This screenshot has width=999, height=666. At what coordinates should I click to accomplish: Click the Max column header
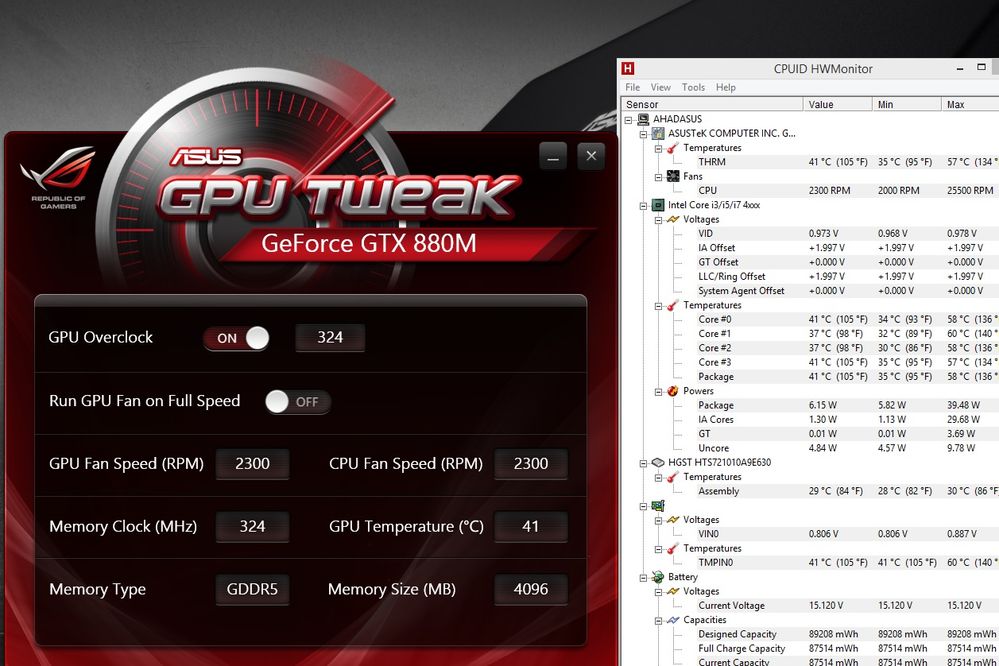coord(970,104)
